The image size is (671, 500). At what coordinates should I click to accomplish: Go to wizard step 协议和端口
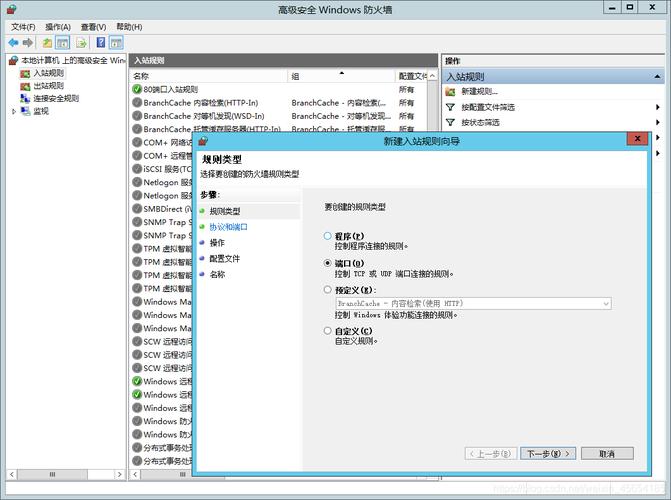pos(228,227)
